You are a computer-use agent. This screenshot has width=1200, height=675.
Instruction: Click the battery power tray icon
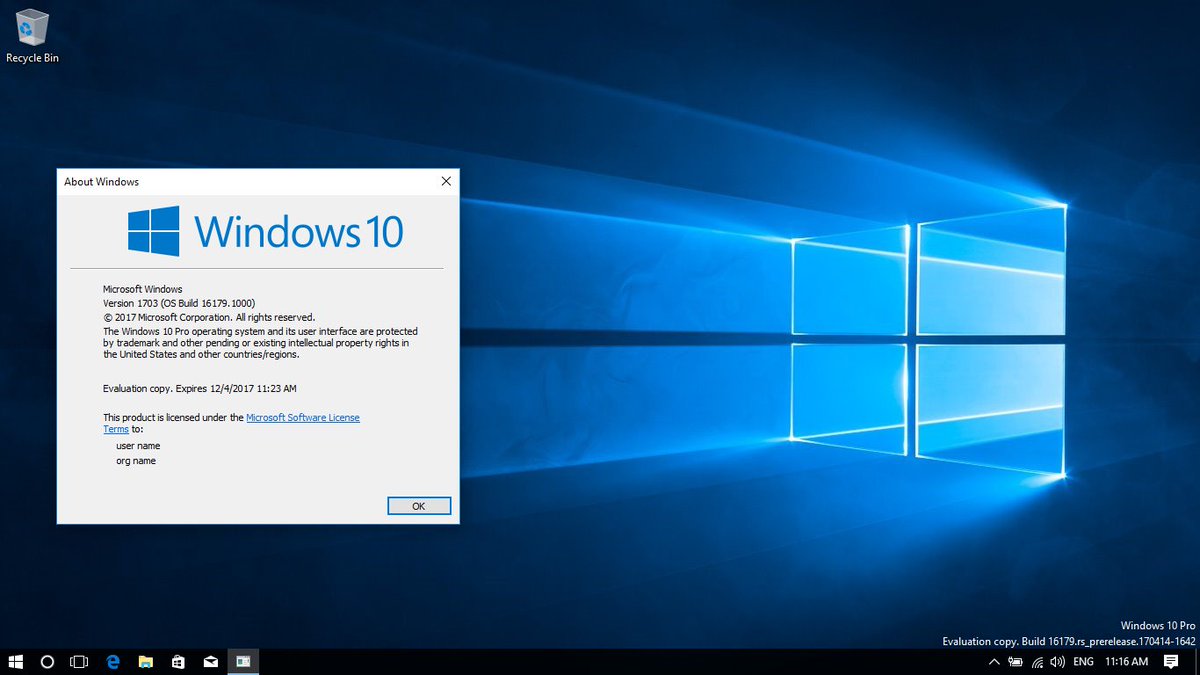(1015, 662)
